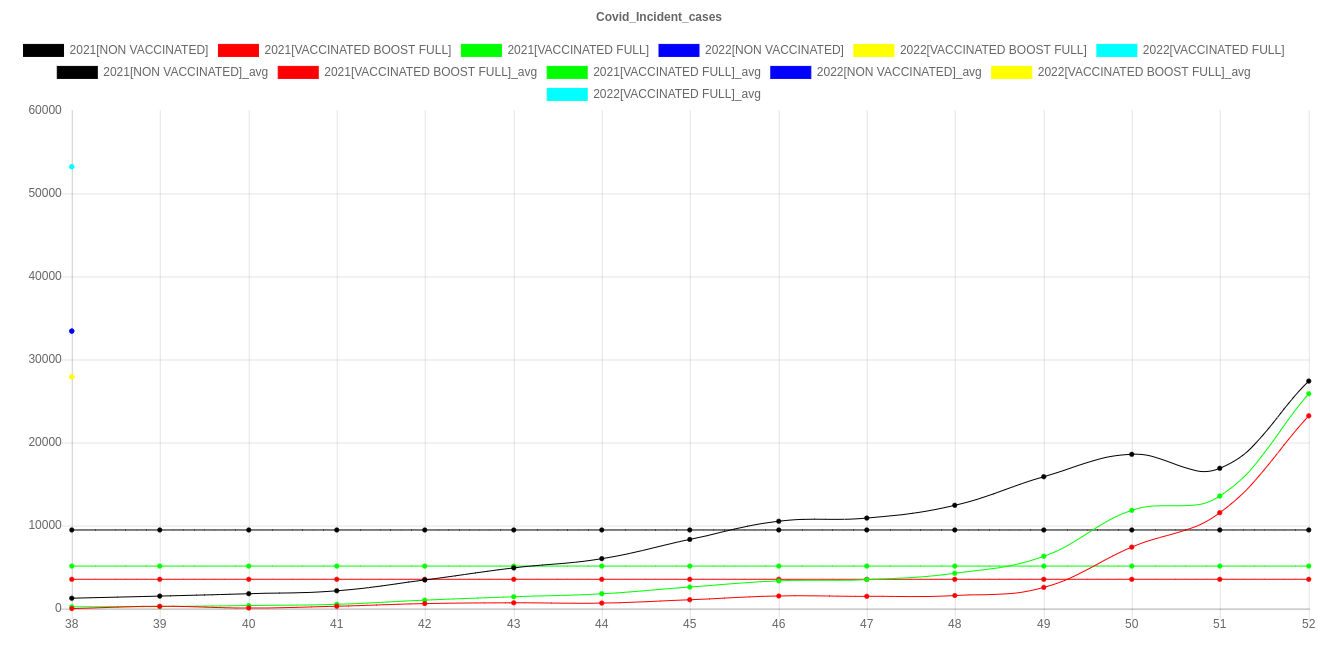Viewport: 1318px width, 659px height.
Task: Hide 2022[VACCINATED BOOST FULL] using its legend text
Action: 992,50
